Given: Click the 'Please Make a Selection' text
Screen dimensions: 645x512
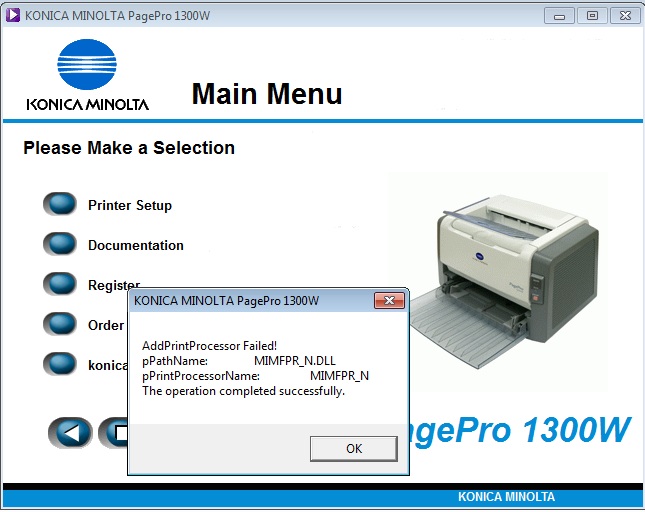Looking at the screenshot, I should [x=129, y=148].
